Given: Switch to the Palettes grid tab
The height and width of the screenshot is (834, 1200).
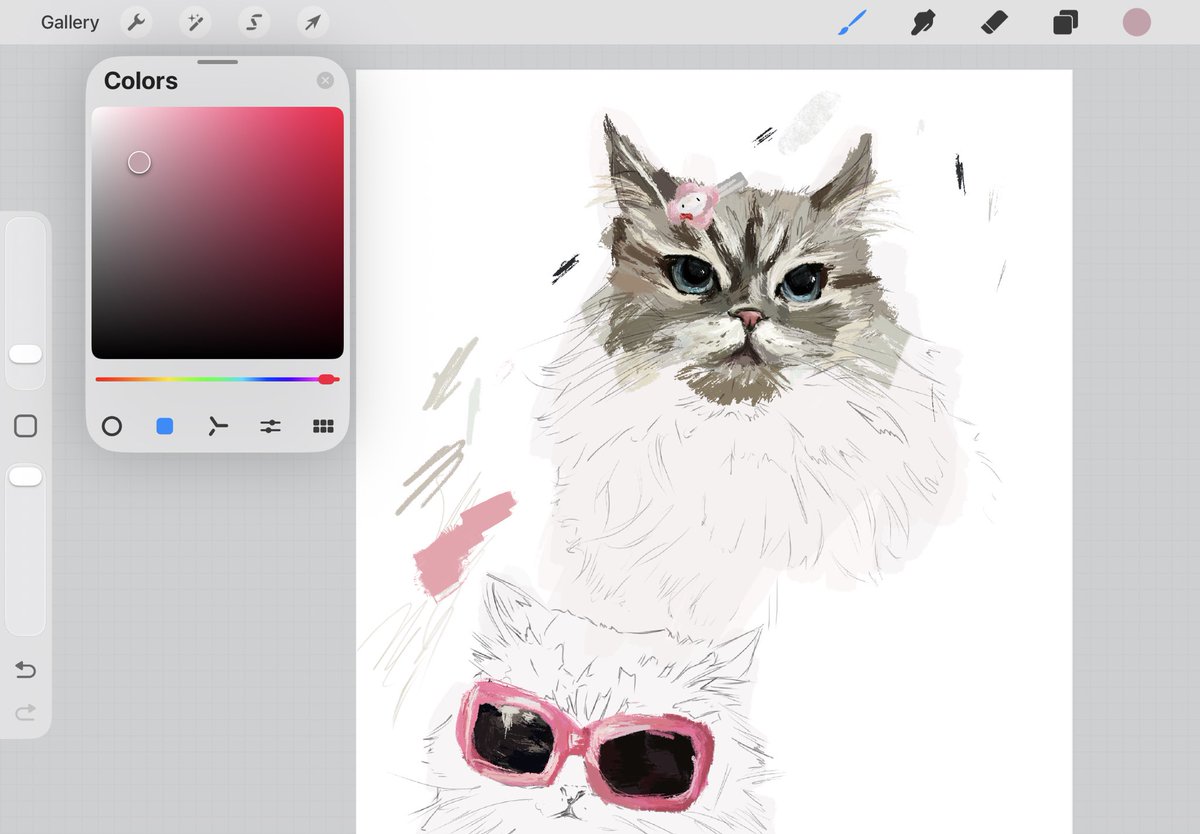Looking at the screenshot, I should pyautogui.click(x=323, y=426).
